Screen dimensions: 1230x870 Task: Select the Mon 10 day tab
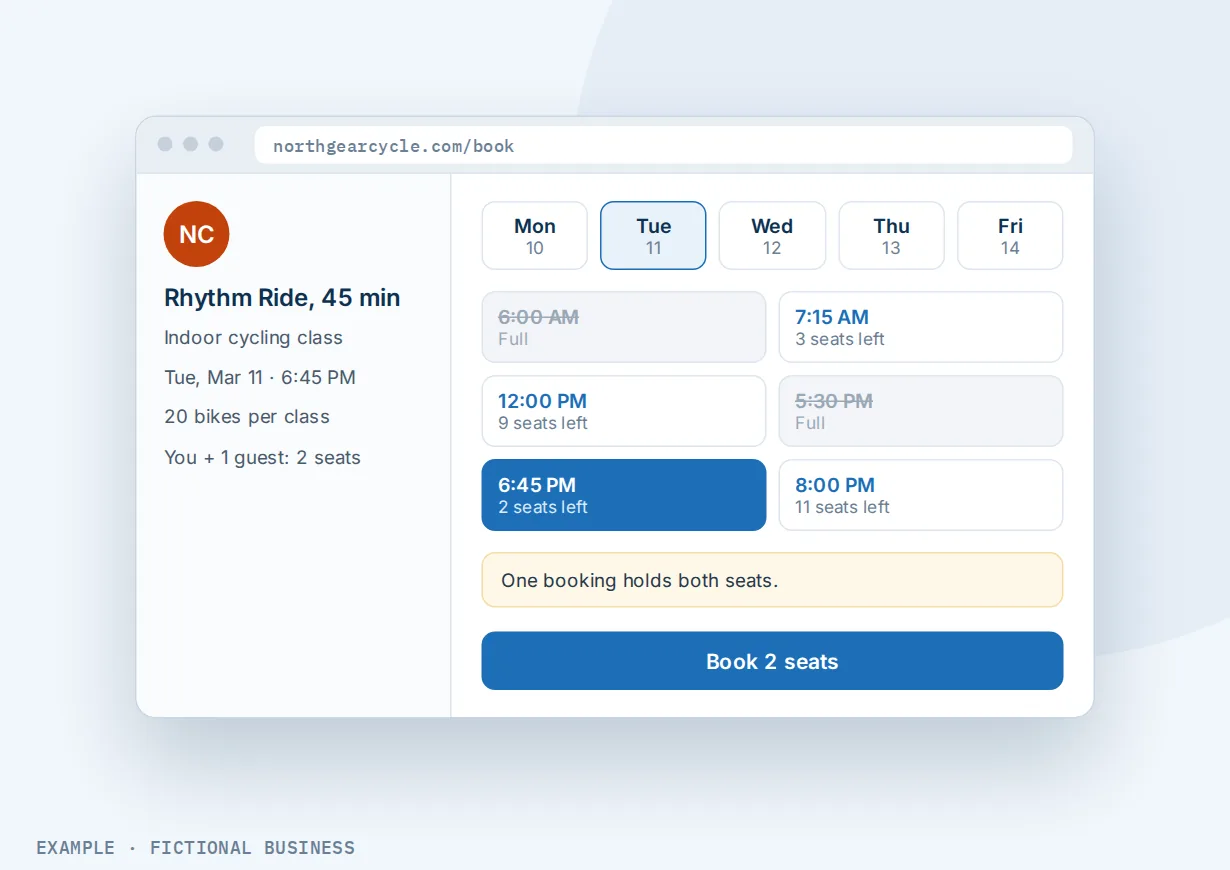pos(535,236)
